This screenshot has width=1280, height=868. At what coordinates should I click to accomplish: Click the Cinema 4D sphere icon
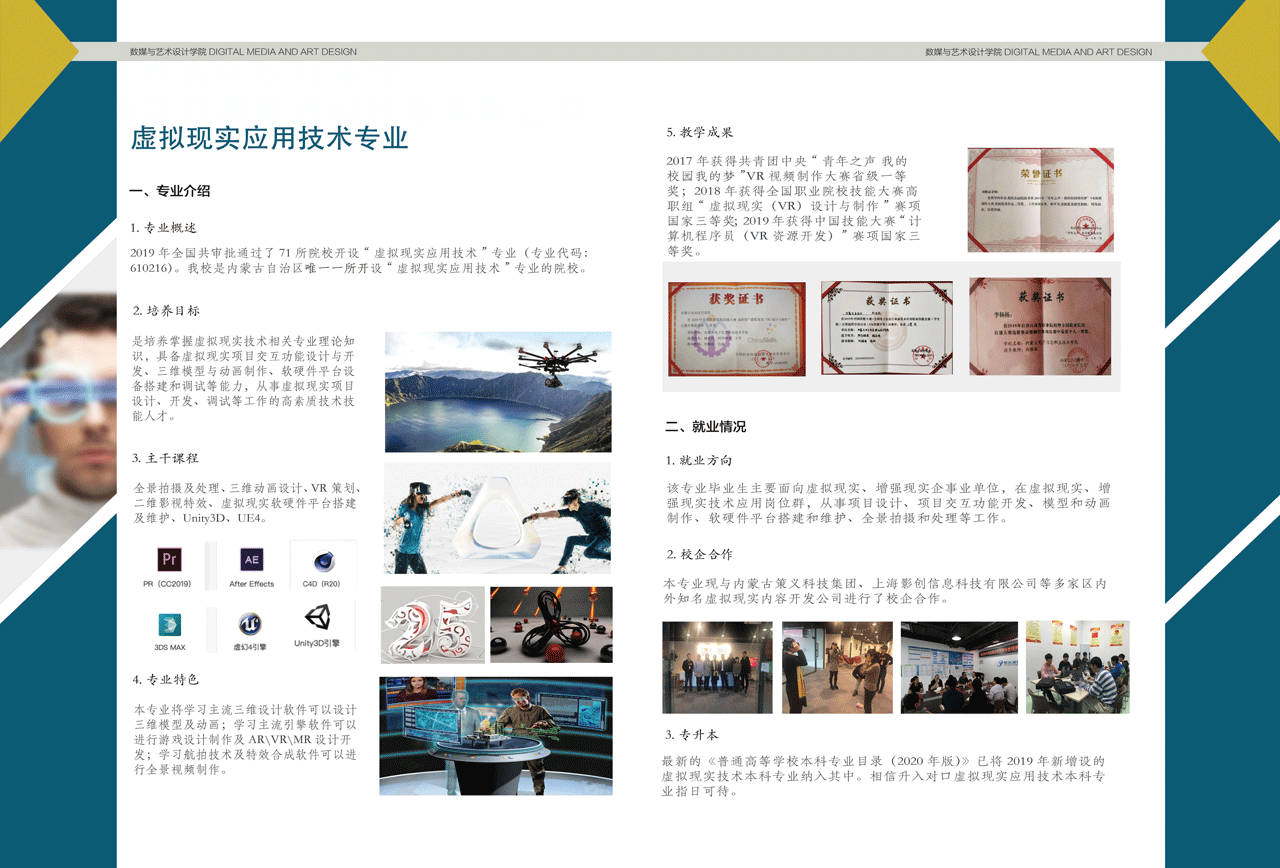[x=322, y=561]
